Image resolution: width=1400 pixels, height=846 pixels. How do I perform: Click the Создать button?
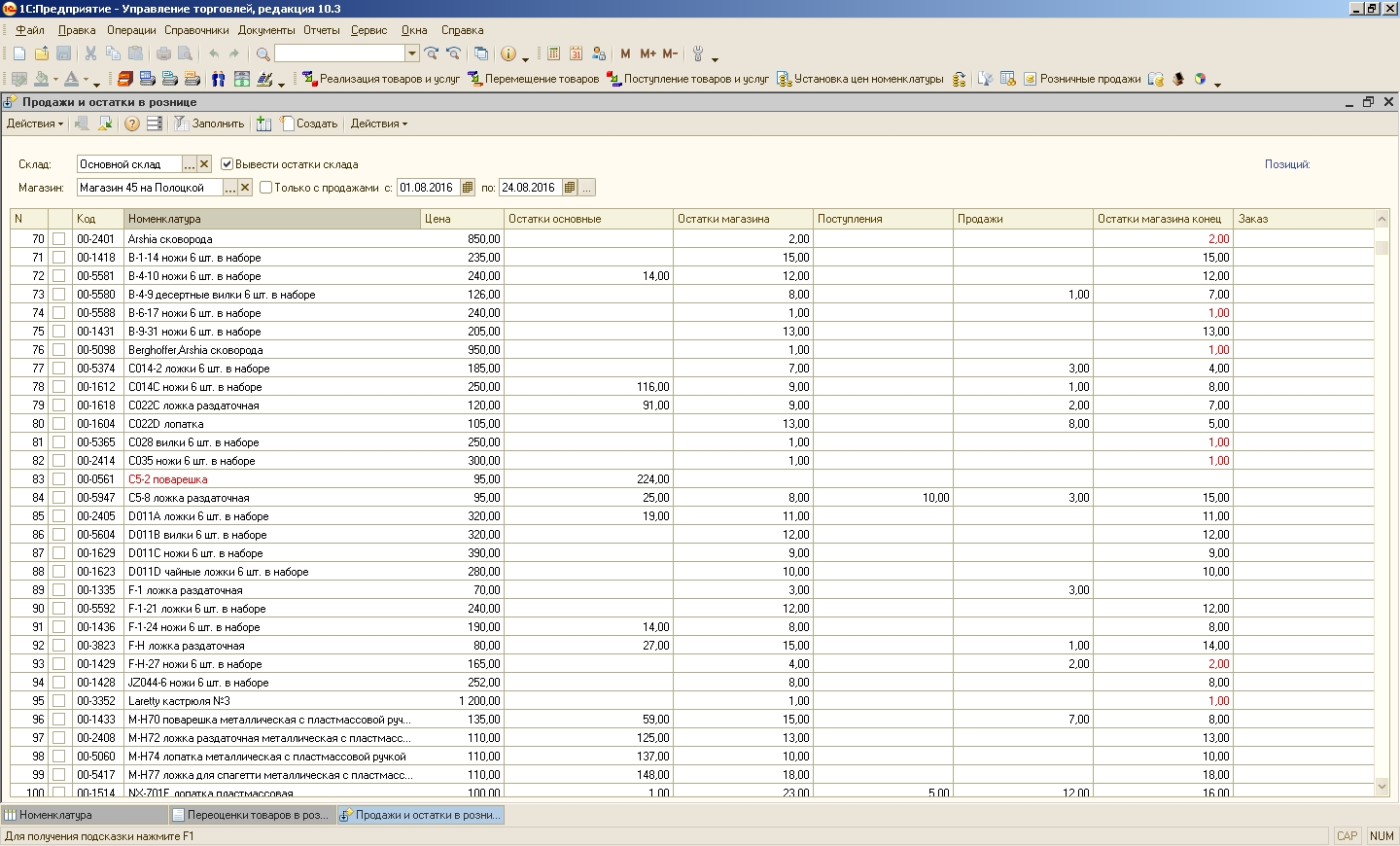tap(309, 123)
